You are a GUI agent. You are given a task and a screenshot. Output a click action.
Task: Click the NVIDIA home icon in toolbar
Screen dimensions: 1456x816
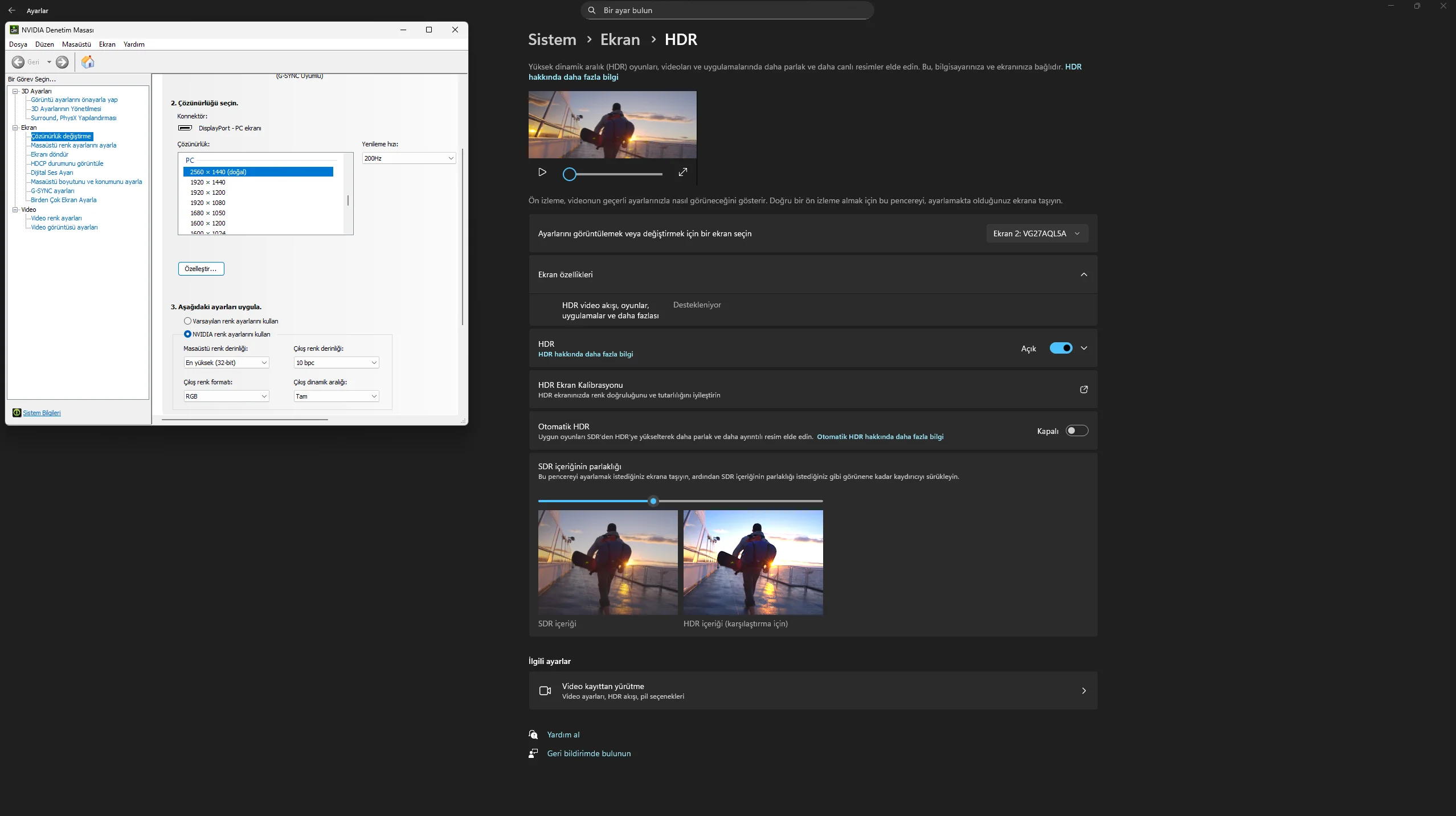coord(88,62)
